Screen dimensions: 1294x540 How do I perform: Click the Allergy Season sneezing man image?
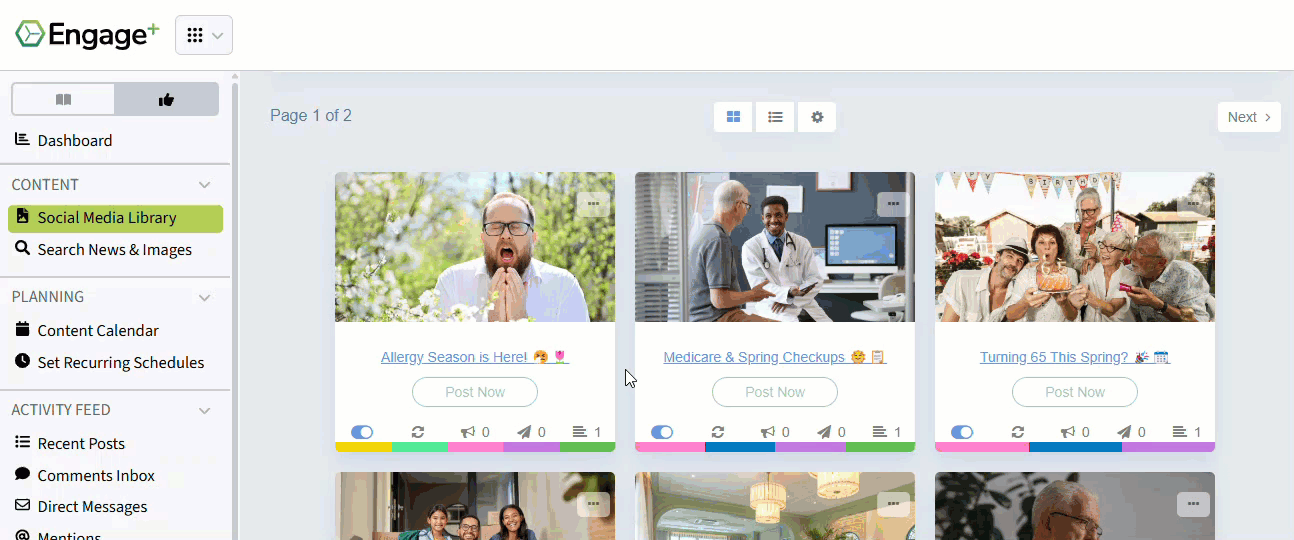(x=475, y=247)
